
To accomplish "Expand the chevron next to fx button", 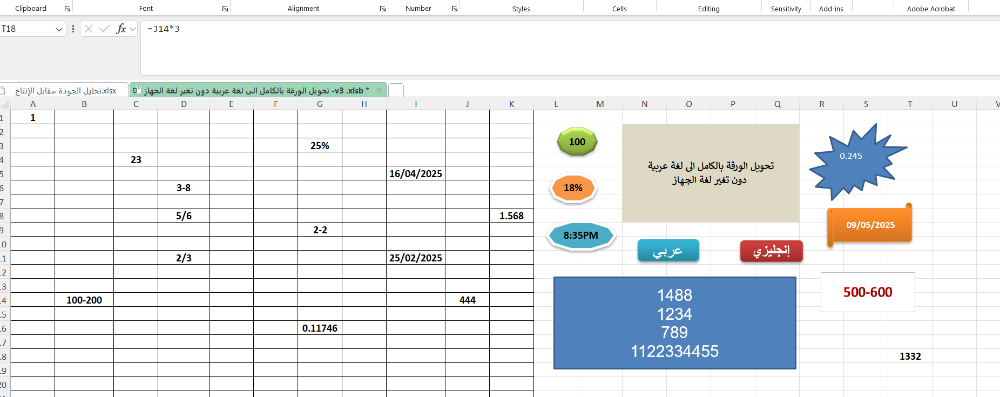I will (133, 29).
